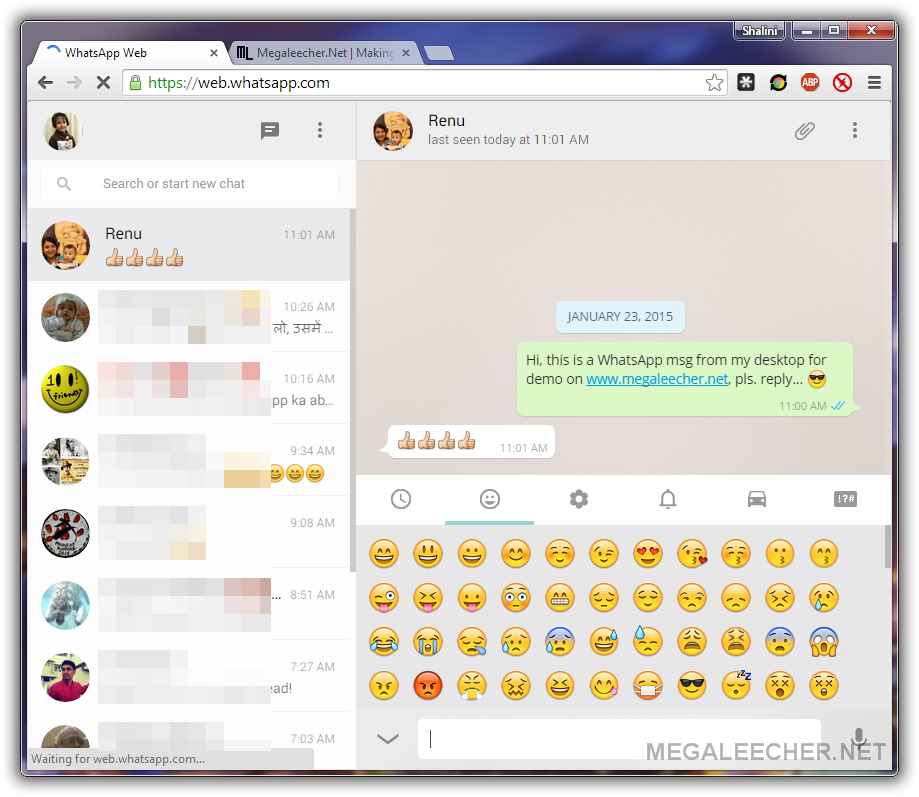Screen dimensions: 919x797
Task: Insert the winking tongue-out emoji
Action: (384, 598)
